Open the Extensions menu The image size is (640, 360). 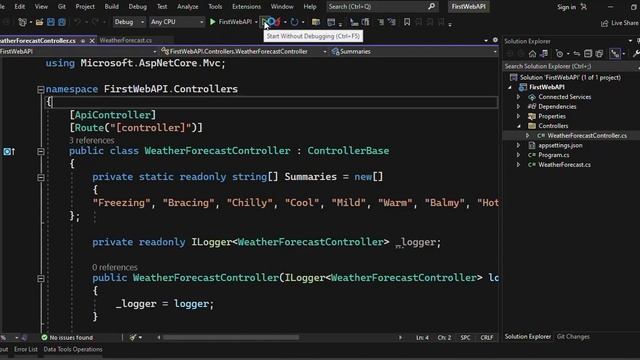coord(246,7)
